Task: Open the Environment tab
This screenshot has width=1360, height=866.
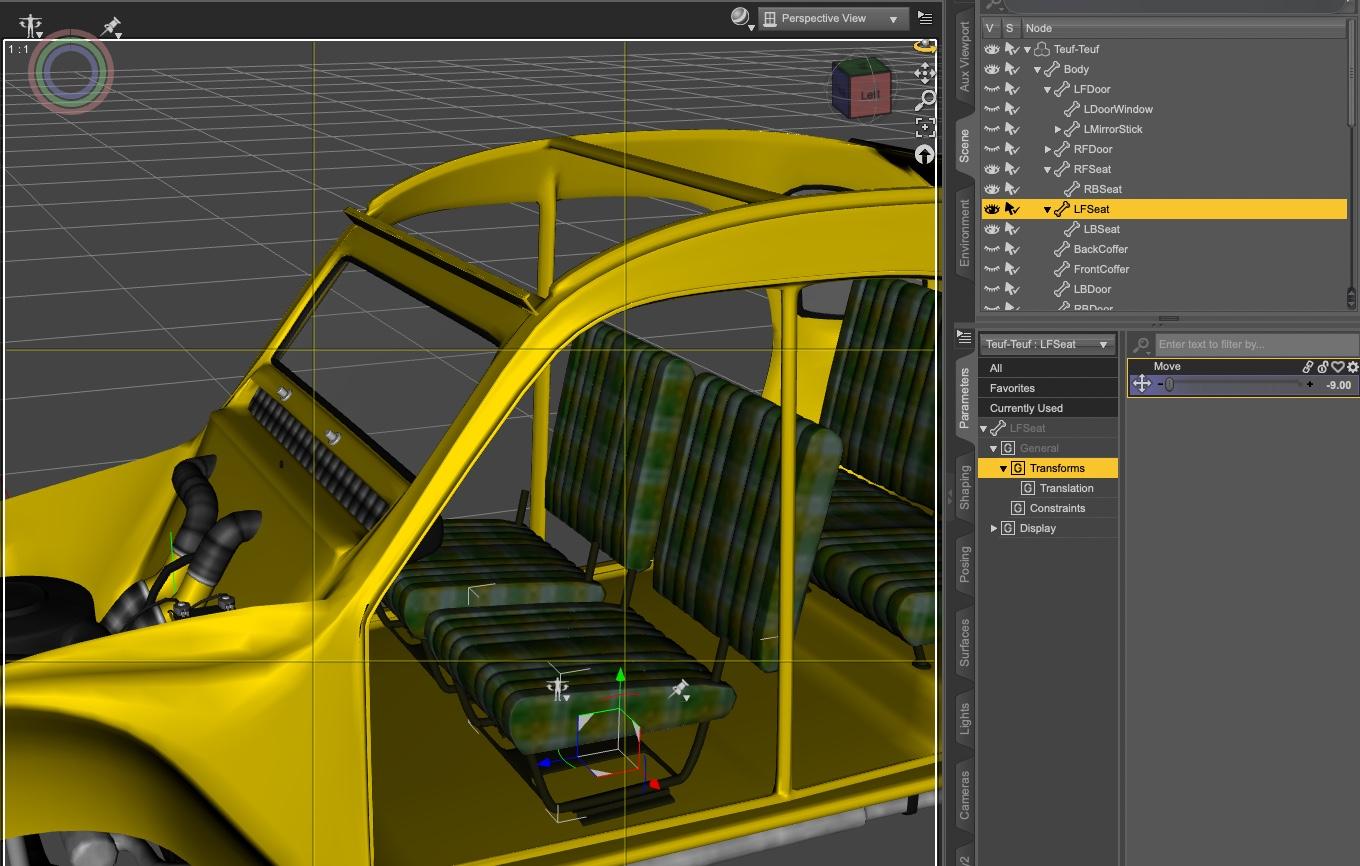Action: click(x=964, y=232)
